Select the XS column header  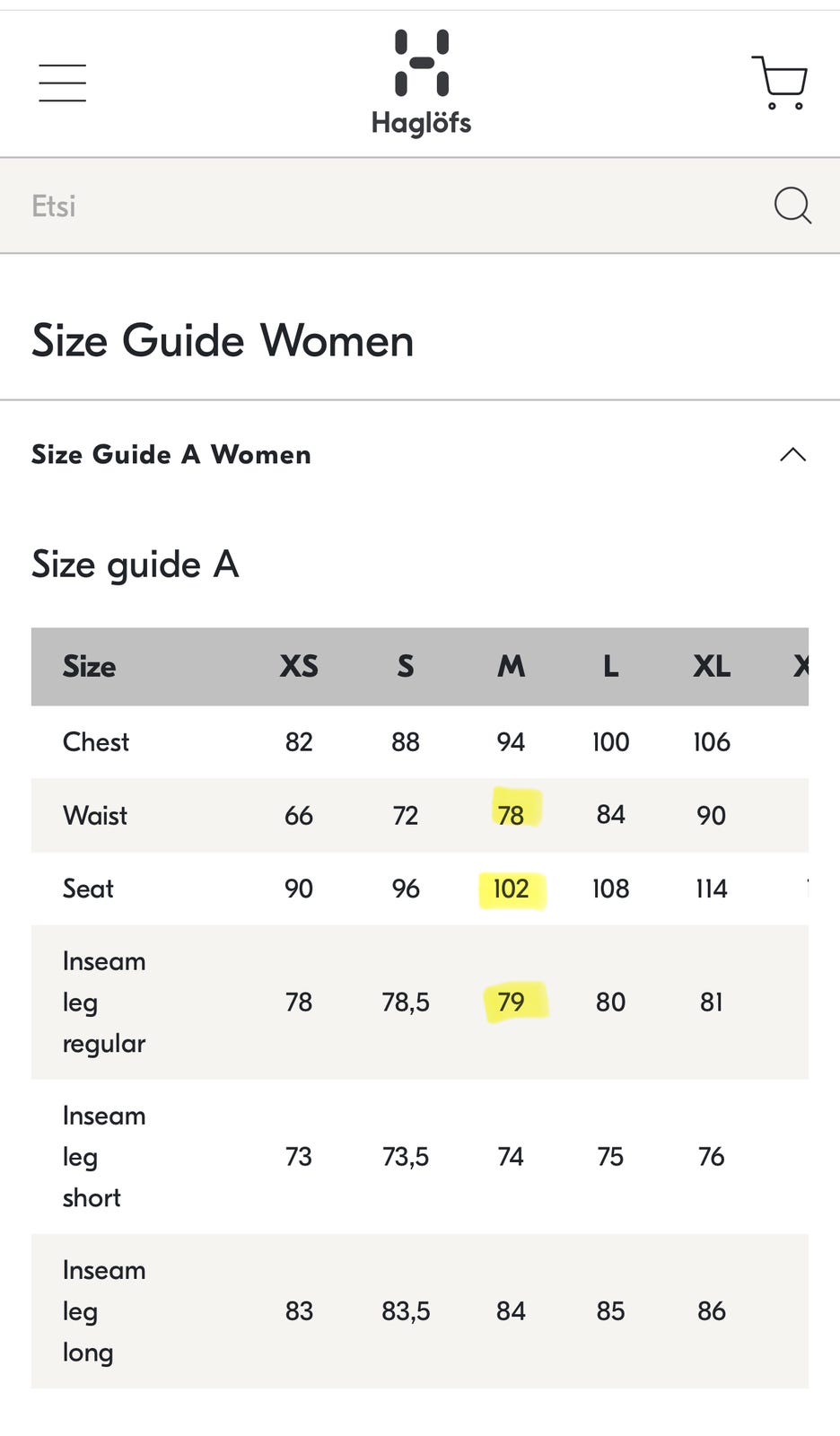pyautogui.click(x=298, y=666)
